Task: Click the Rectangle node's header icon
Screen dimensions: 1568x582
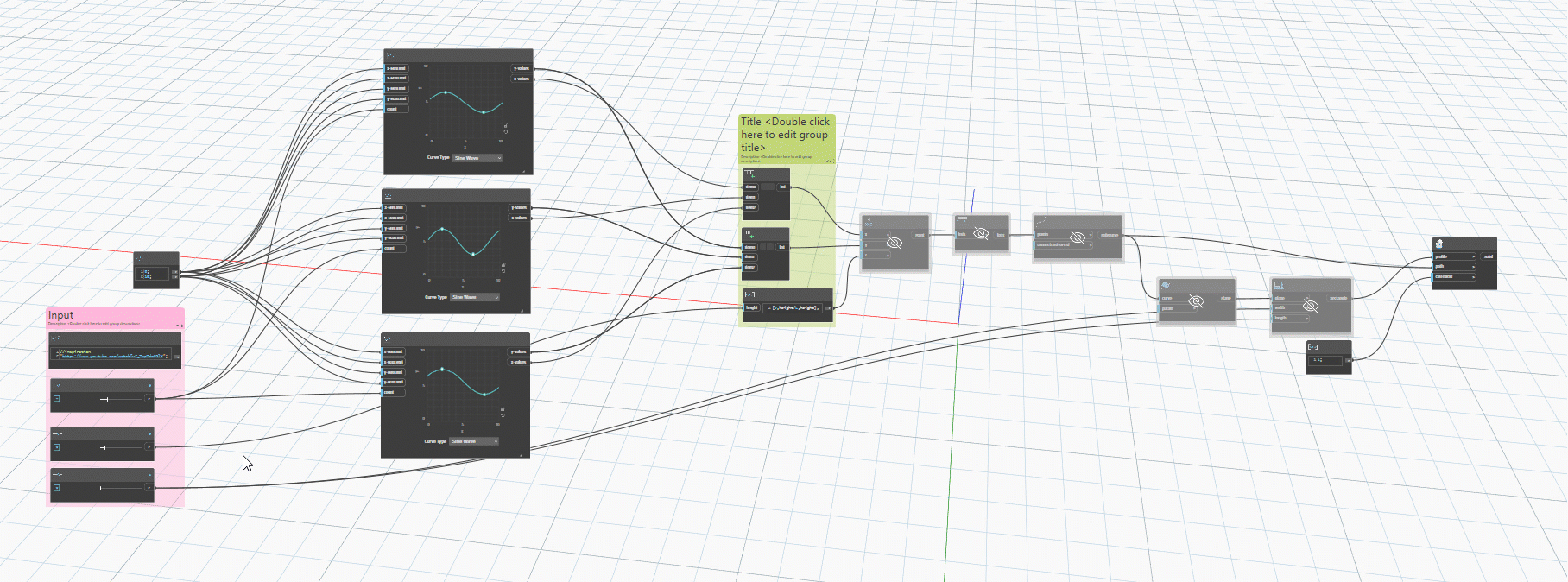Action: click(1278, 285)
